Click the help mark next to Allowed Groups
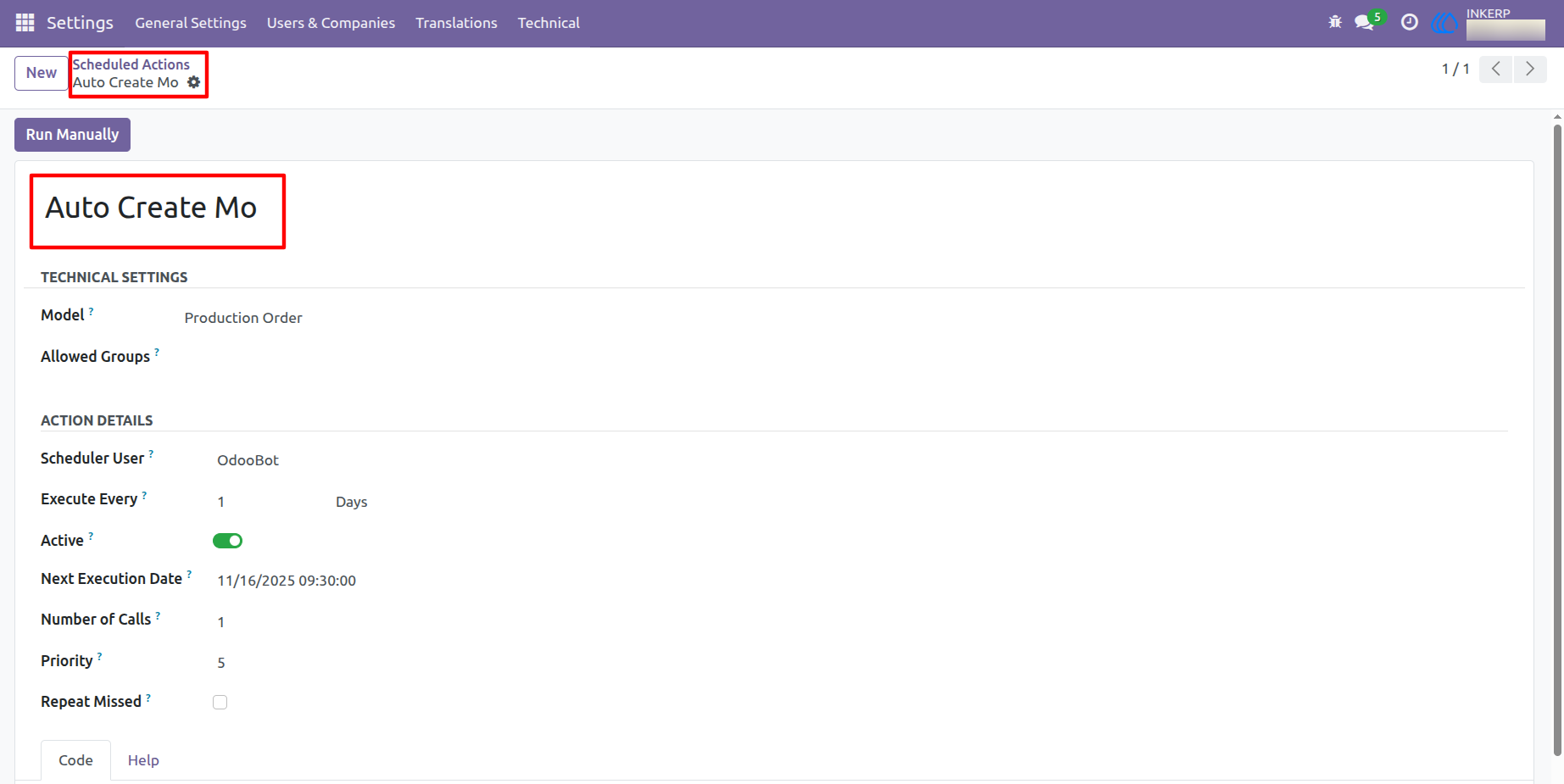This screenshot has width=1564, height=784. (157, 352)
